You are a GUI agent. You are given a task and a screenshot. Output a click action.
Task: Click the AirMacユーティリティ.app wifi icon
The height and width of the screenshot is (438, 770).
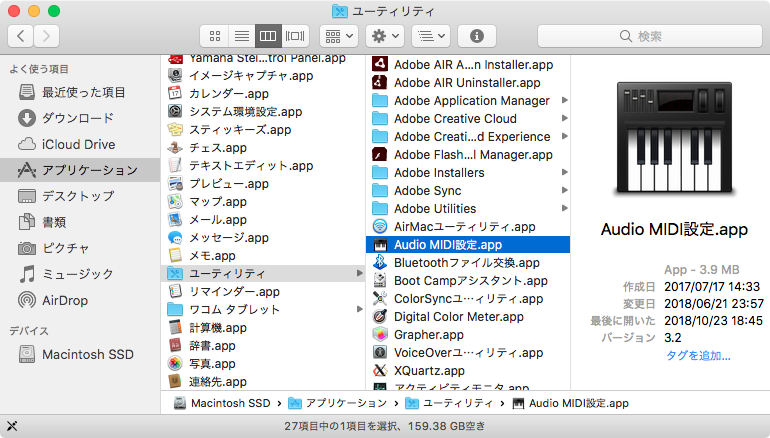tap(380, 226)
